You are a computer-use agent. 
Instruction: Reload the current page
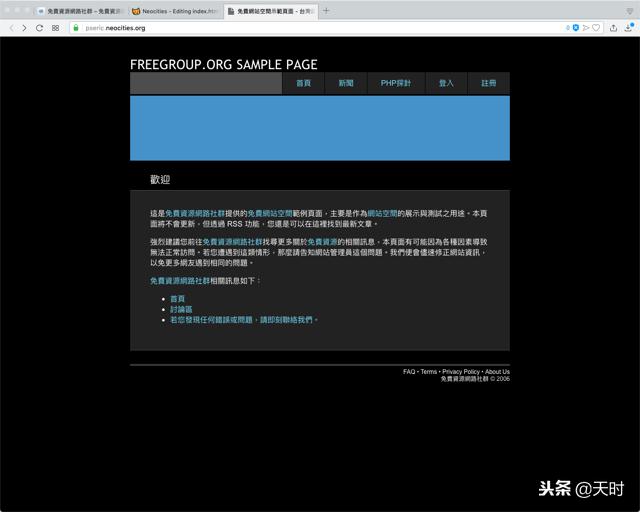[40, 28]
